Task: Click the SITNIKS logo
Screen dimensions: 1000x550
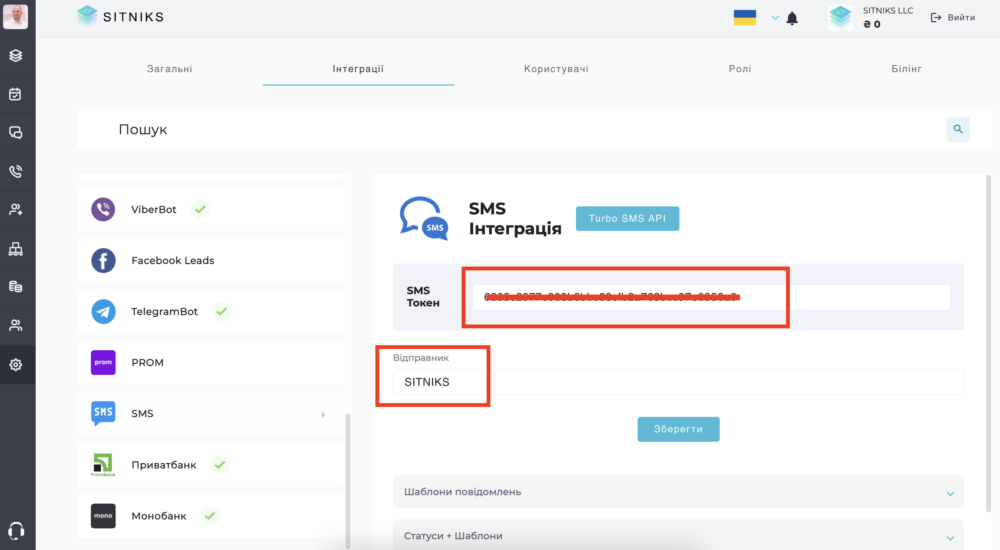Action: (121, 17)
